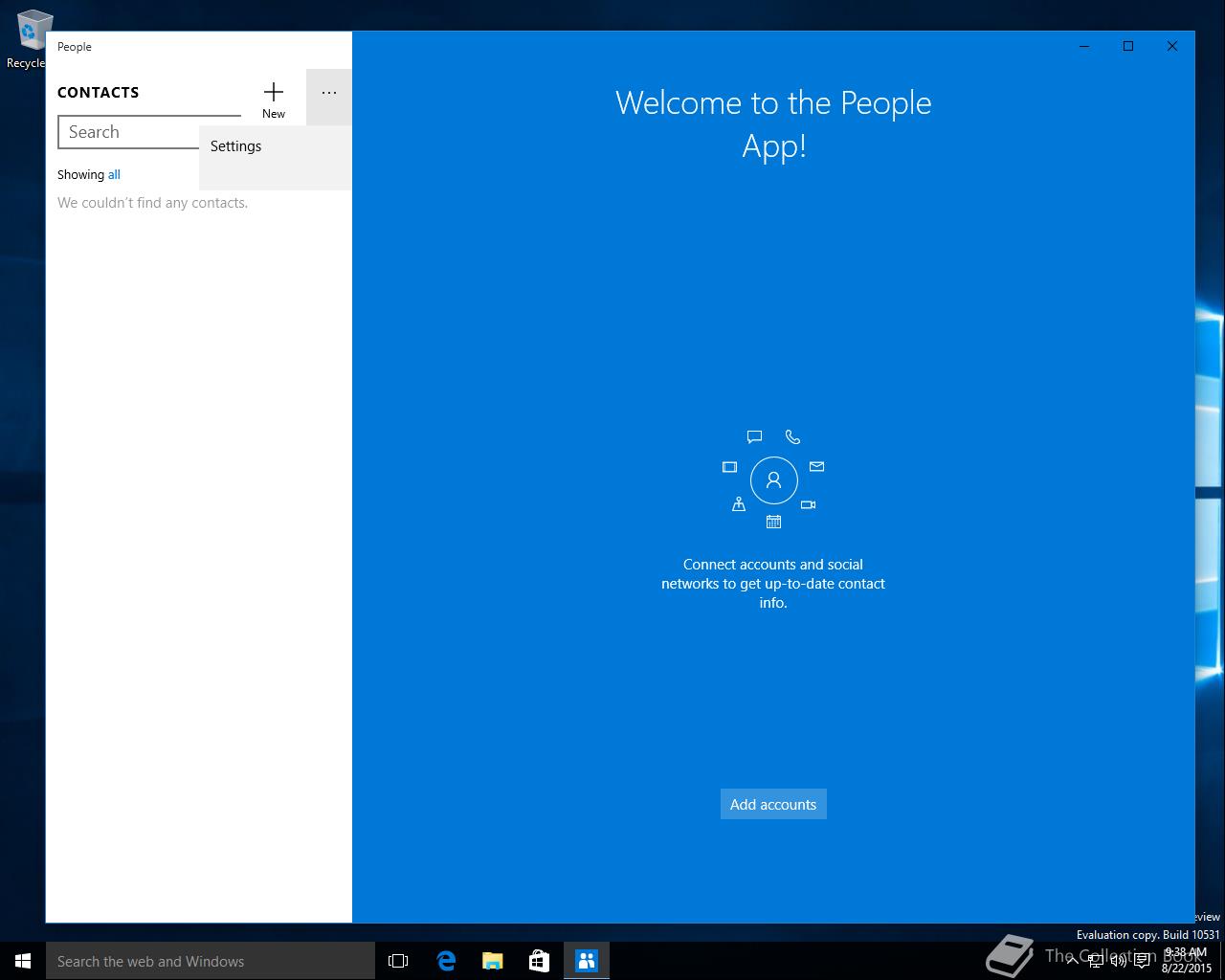
Task: Open Task View from taskbar
Action: tap(398, 961)
